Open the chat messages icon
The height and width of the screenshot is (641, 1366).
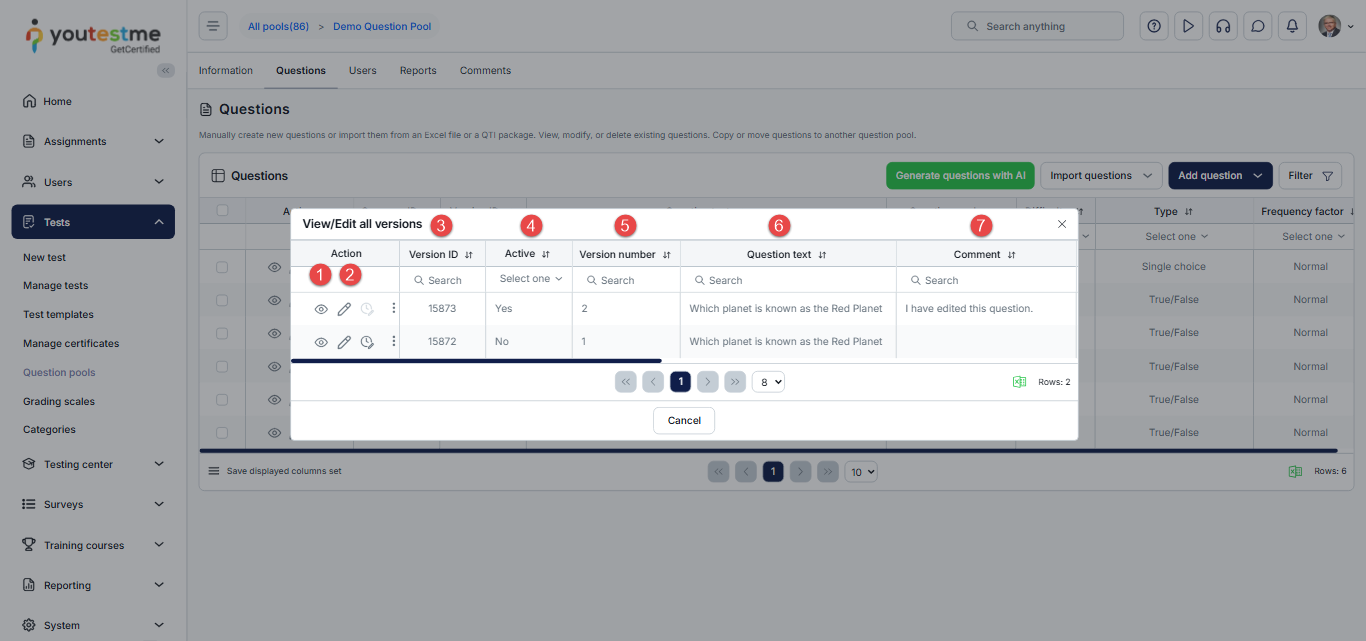1258,26
